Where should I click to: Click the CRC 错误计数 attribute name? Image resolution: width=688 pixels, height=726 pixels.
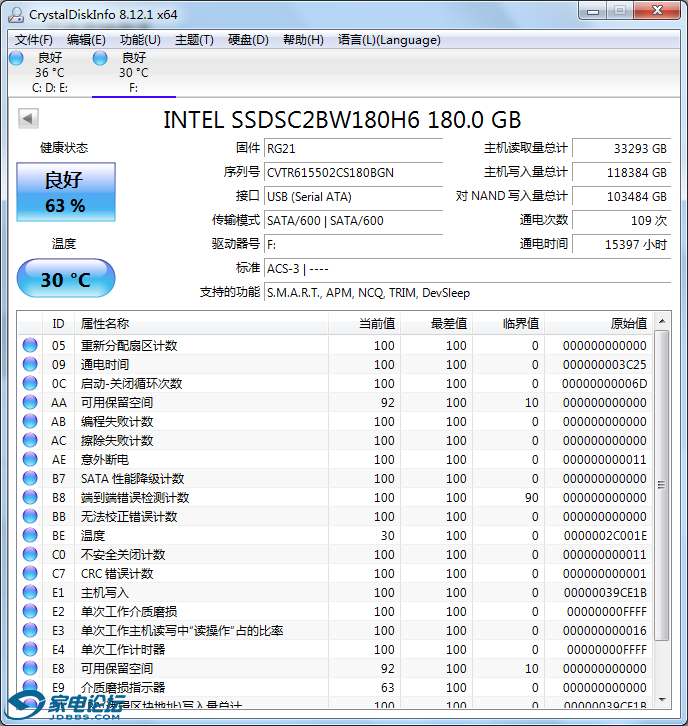point(117,574)
